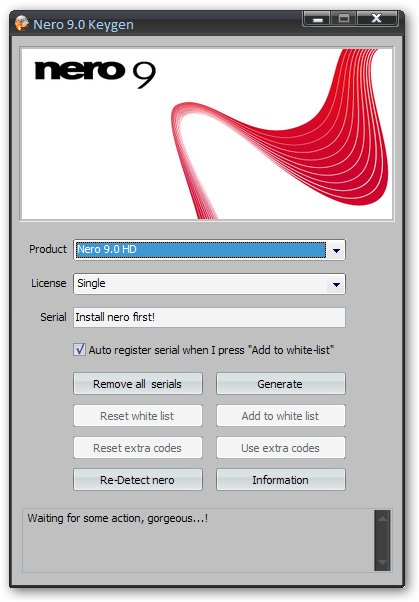Expand the Product dropdown arrow
Viewport: 419px width, 602px height.
[x=336, y=250]
